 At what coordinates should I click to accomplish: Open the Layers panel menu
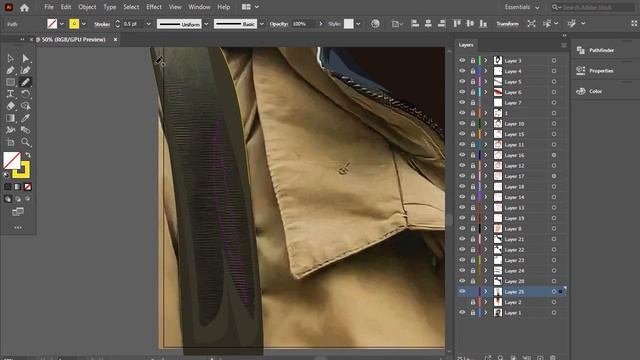click(x=564, y=45)
